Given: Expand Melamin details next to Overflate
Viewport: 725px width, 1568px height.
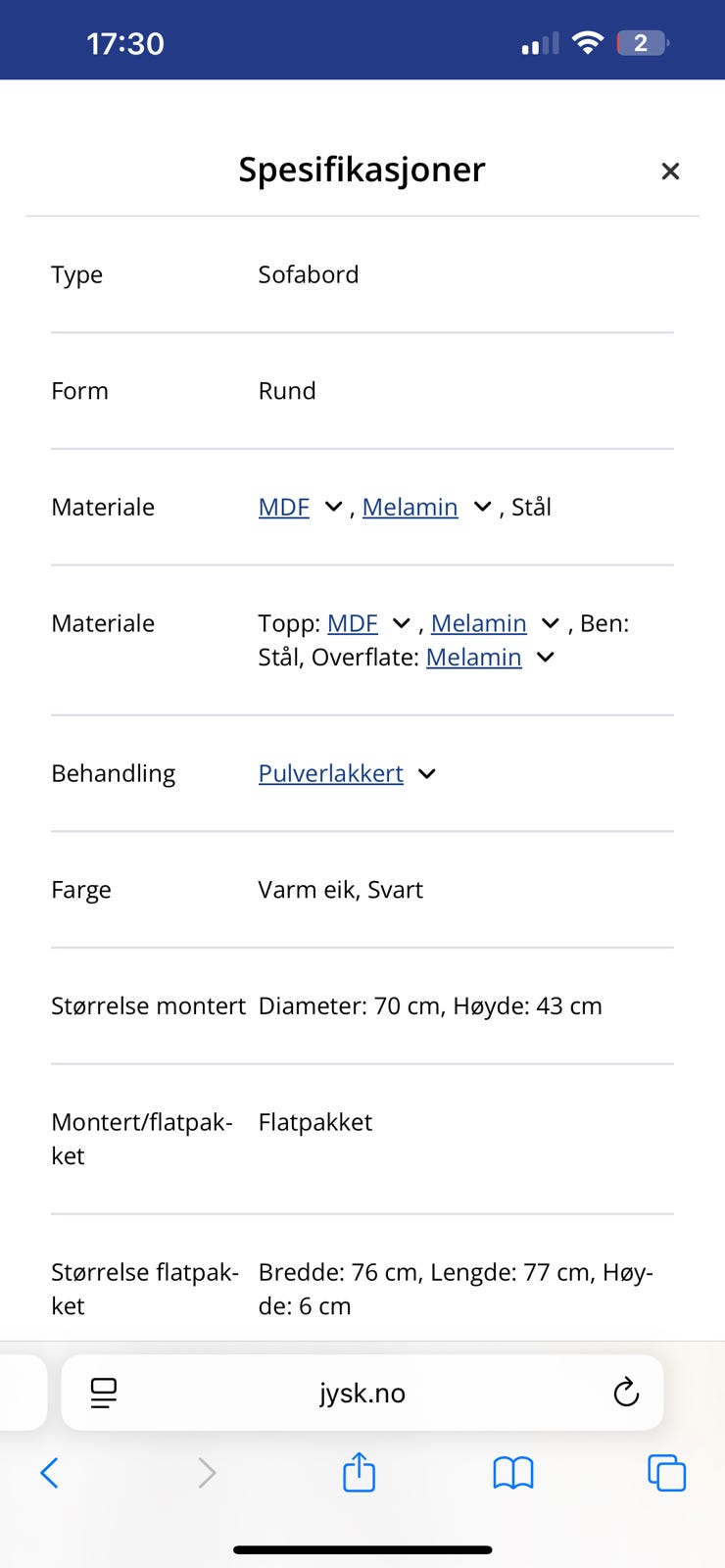Looking at the screenshot, I should (545, 658).
